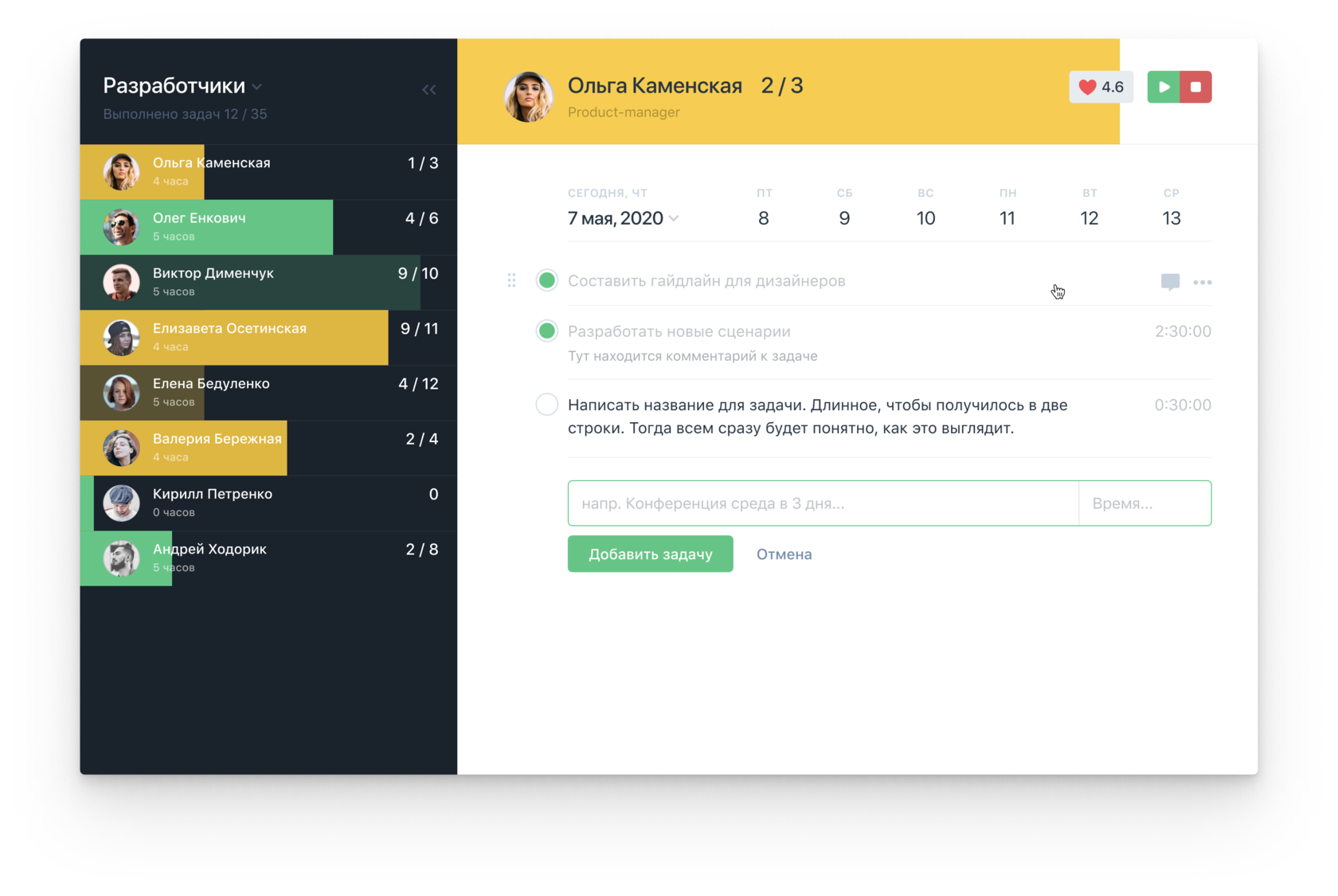Click Выполнено задач 12 / 35 summary
The height and width of the screenshot is (896, 1338).
point(185,114)
